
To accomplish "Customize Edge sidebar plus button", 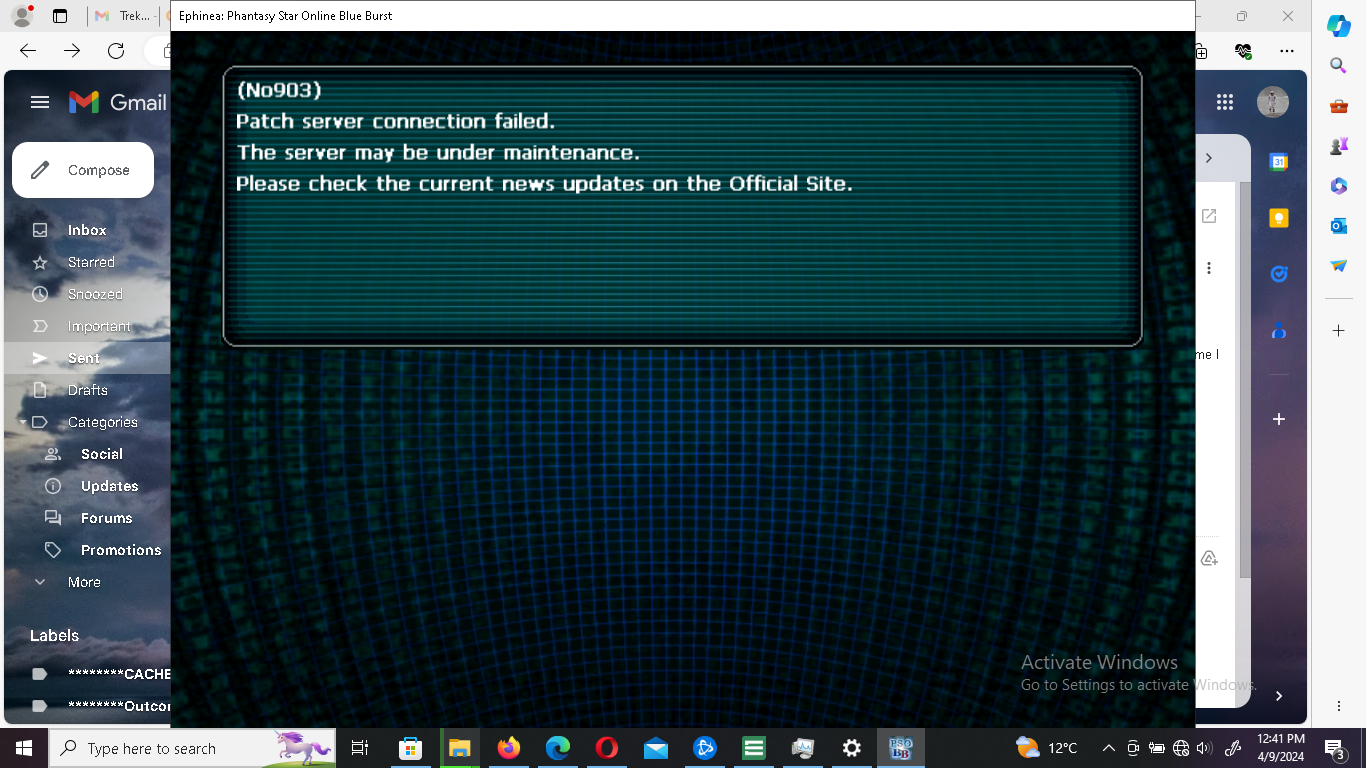I will tap(1338, 330).
